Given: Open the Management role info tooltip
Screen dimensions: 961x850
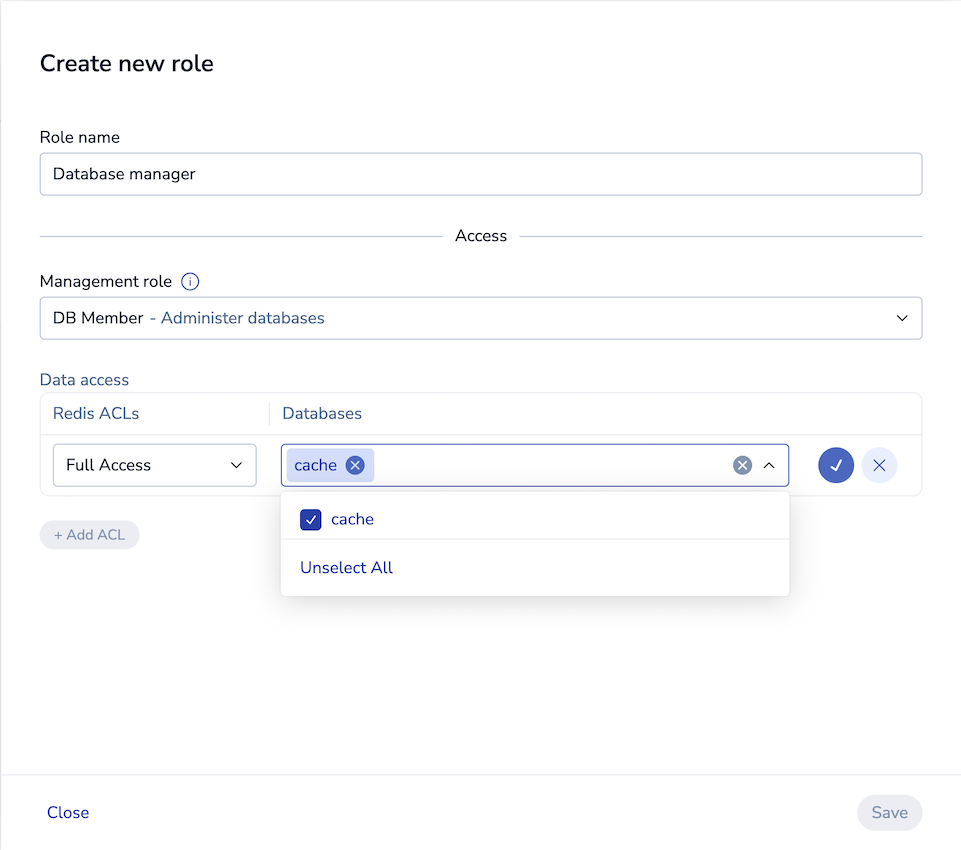Looking at the screenshot, I should pyautogui.click(x=190, y=281).
